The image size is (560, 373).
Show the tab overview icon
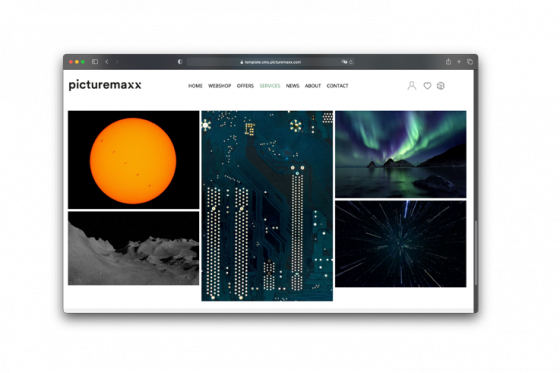(470, 62)
